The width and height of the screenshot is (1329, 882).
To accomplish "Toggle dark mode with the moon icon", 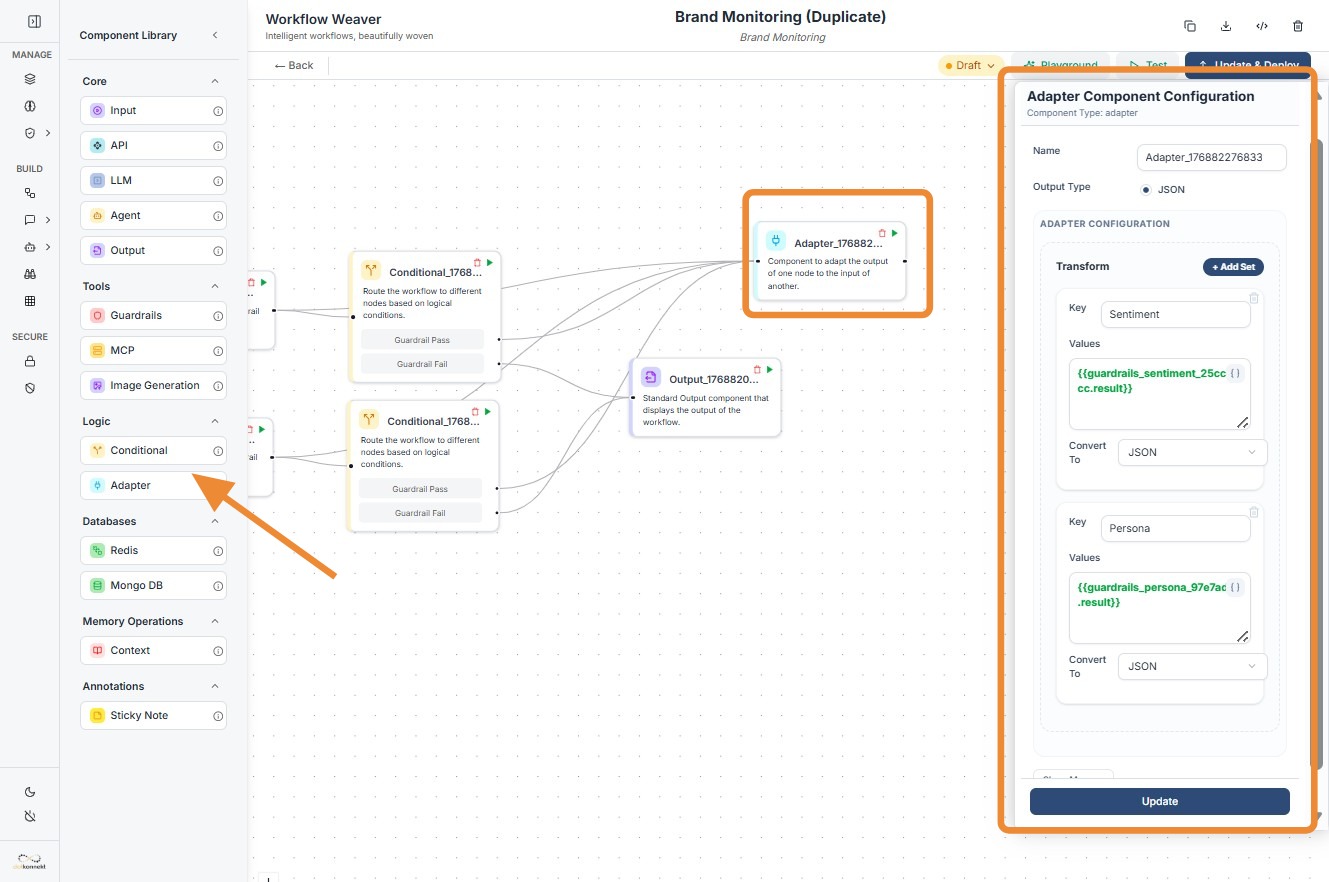I will click(30, 791).
